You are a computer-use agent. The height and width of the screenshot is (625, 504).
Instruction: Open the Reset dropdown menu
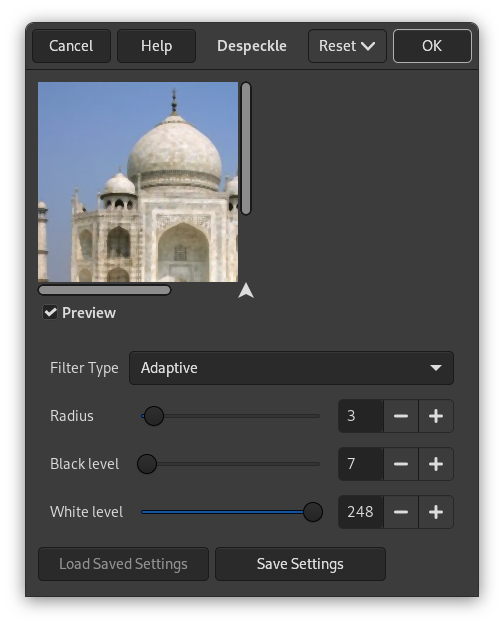click(x=347, y=46)
